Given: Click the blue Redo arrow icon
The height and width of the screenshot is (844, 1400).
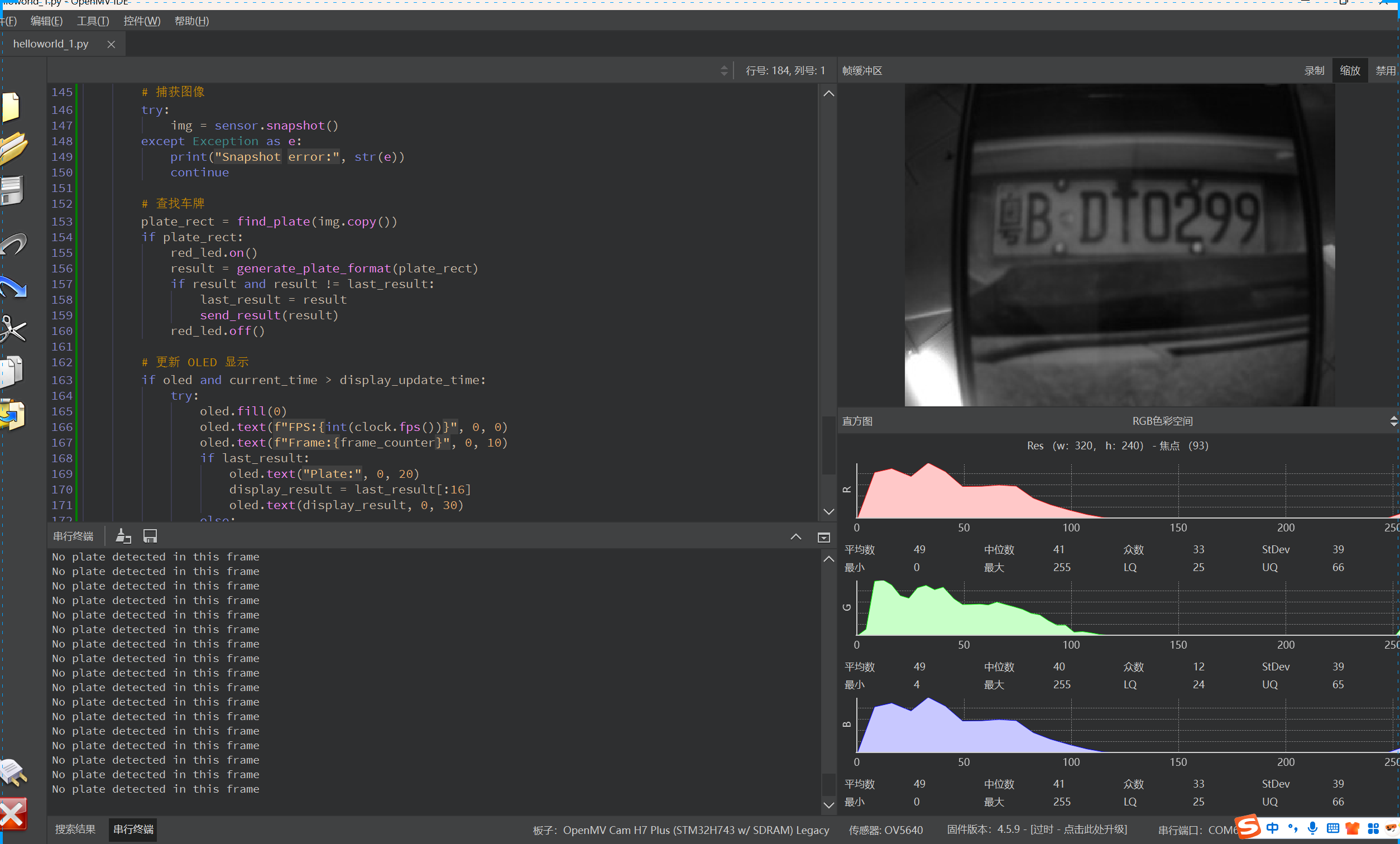Looking at the screenshot, I should pyautogui.click(x=12, y=287).
